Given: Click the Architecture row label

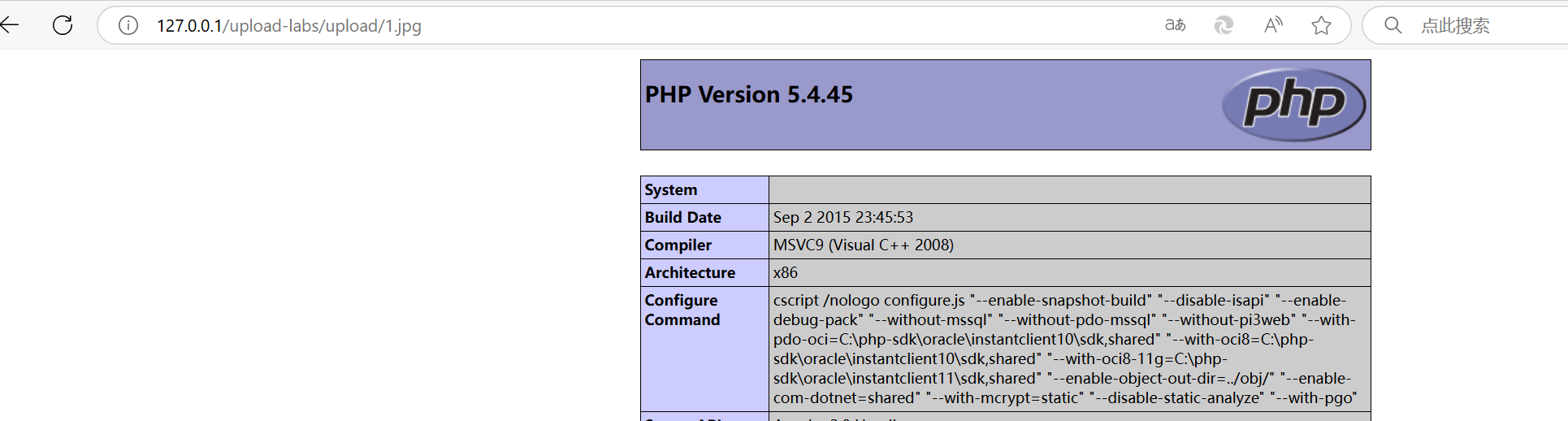Looking at the screenshot, I should [691, 273].
